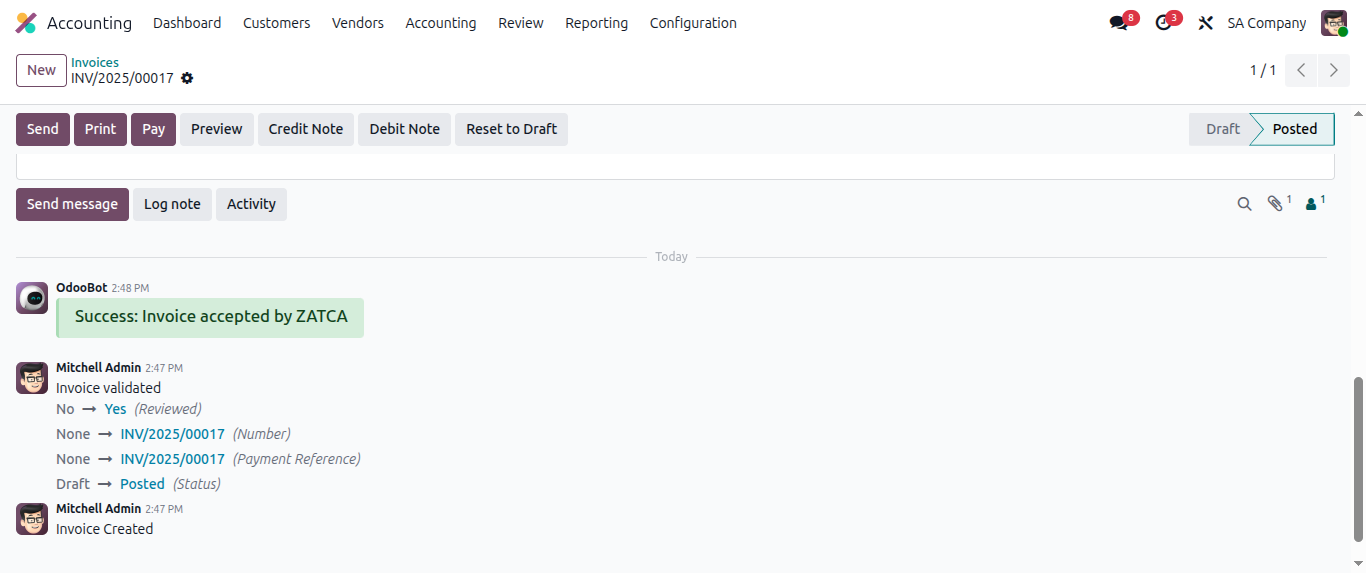Click the Reset to Draft button
1366x573 pixels.
coord(511,129)
